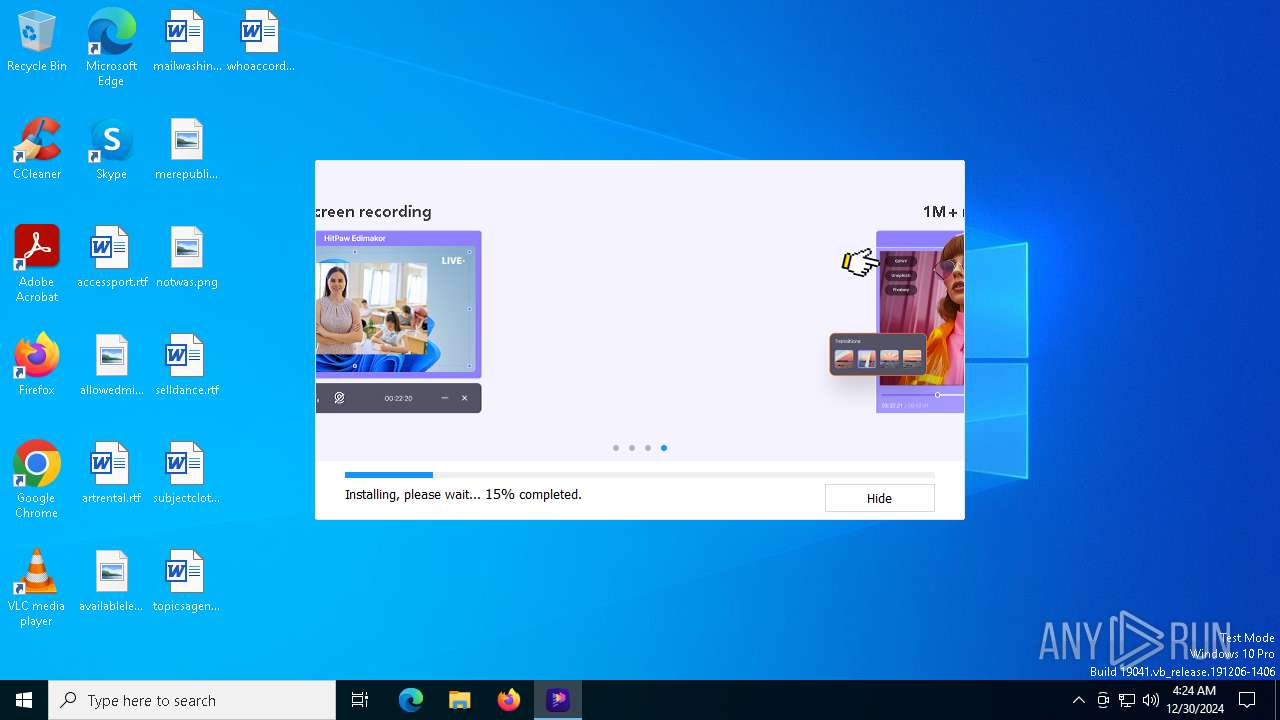Open VLC media player desktop shortcut
Image resolution: width=1280 pixels, height=720 pixels.
pyautogui.click(x=37, y=588)
